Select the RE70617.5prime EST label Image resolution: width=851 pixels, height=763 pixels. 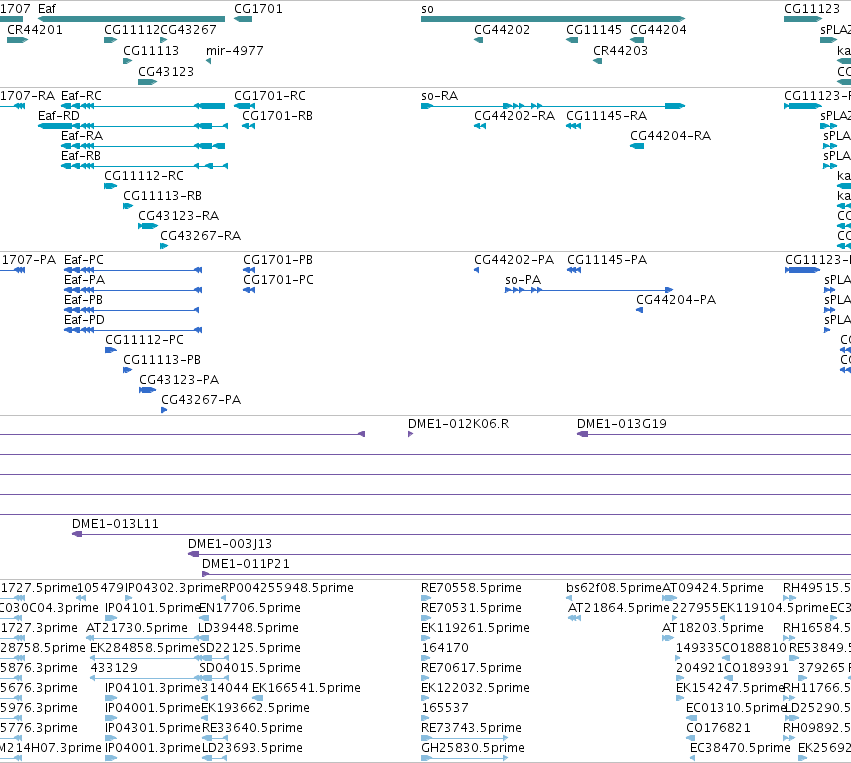click(471, 668)
